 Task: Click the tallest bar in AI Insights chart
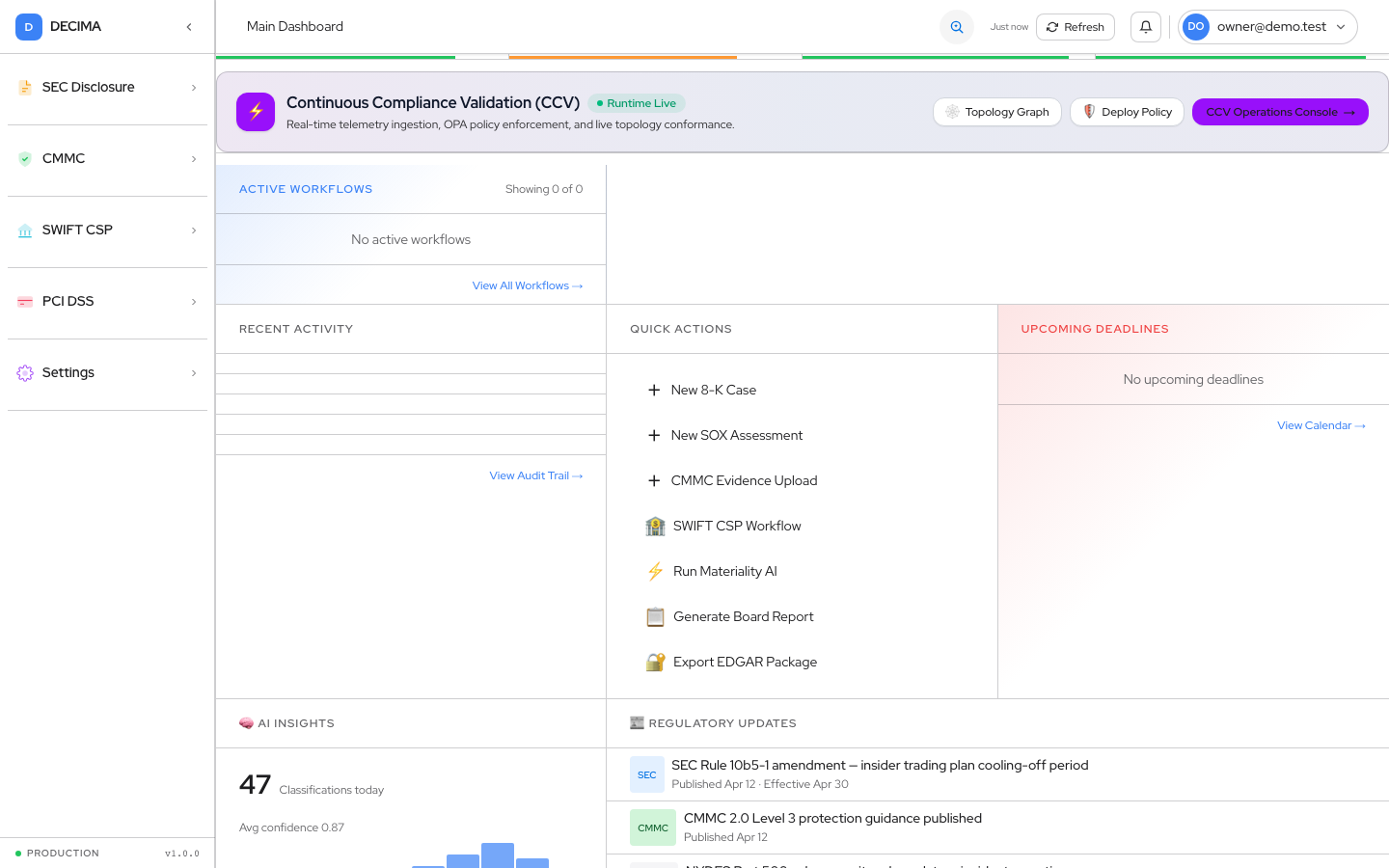(x=498, y=855)
